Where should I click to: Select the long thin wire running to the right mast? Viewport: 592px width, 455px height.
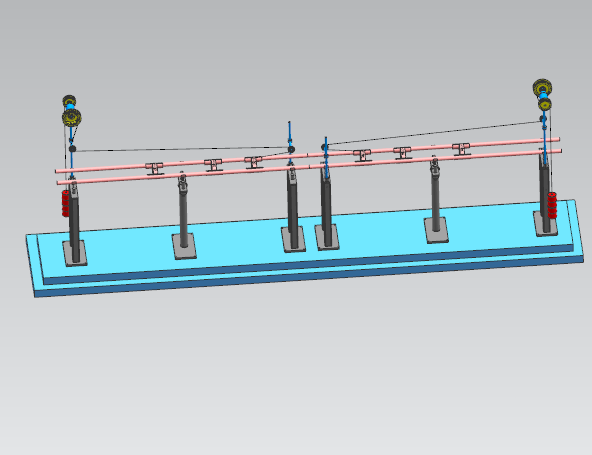[x=433, y=132]
